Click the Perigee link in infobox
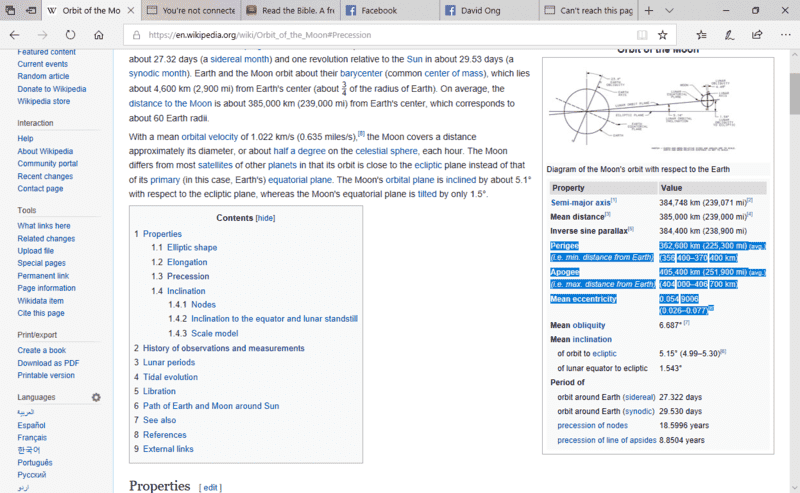This screenshot has height=493, width=800. click(x=564, y=245)
